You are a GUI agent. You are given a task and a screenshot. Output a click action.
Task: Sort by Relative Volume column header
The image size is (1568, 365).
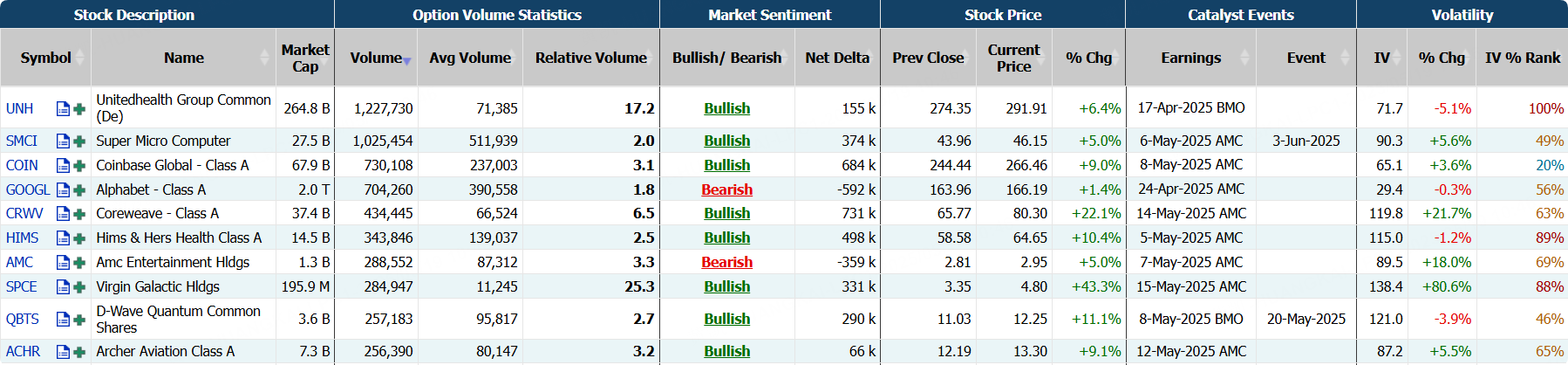pos(591,58)
